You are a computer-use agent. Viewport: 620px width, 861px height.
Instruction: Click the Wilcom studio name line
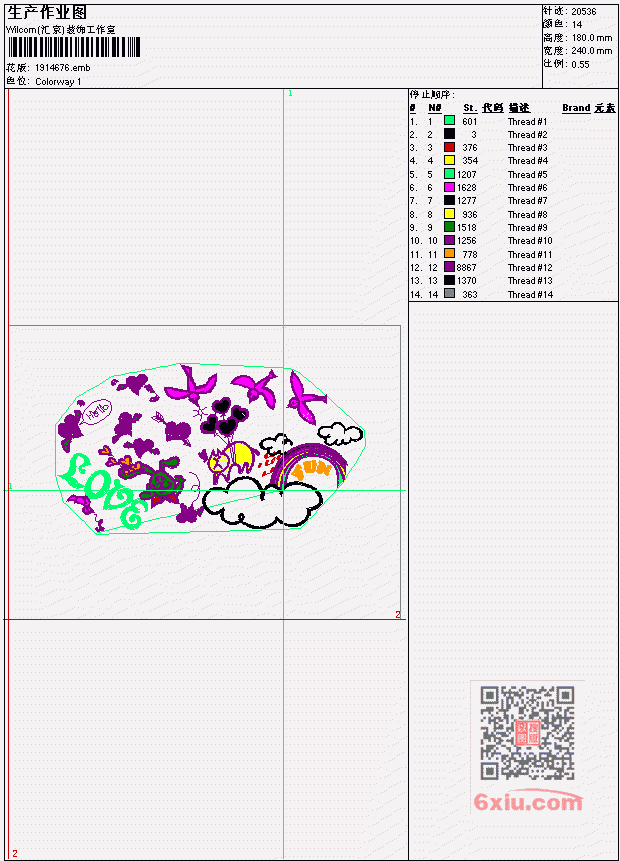(x=61, y=30)
